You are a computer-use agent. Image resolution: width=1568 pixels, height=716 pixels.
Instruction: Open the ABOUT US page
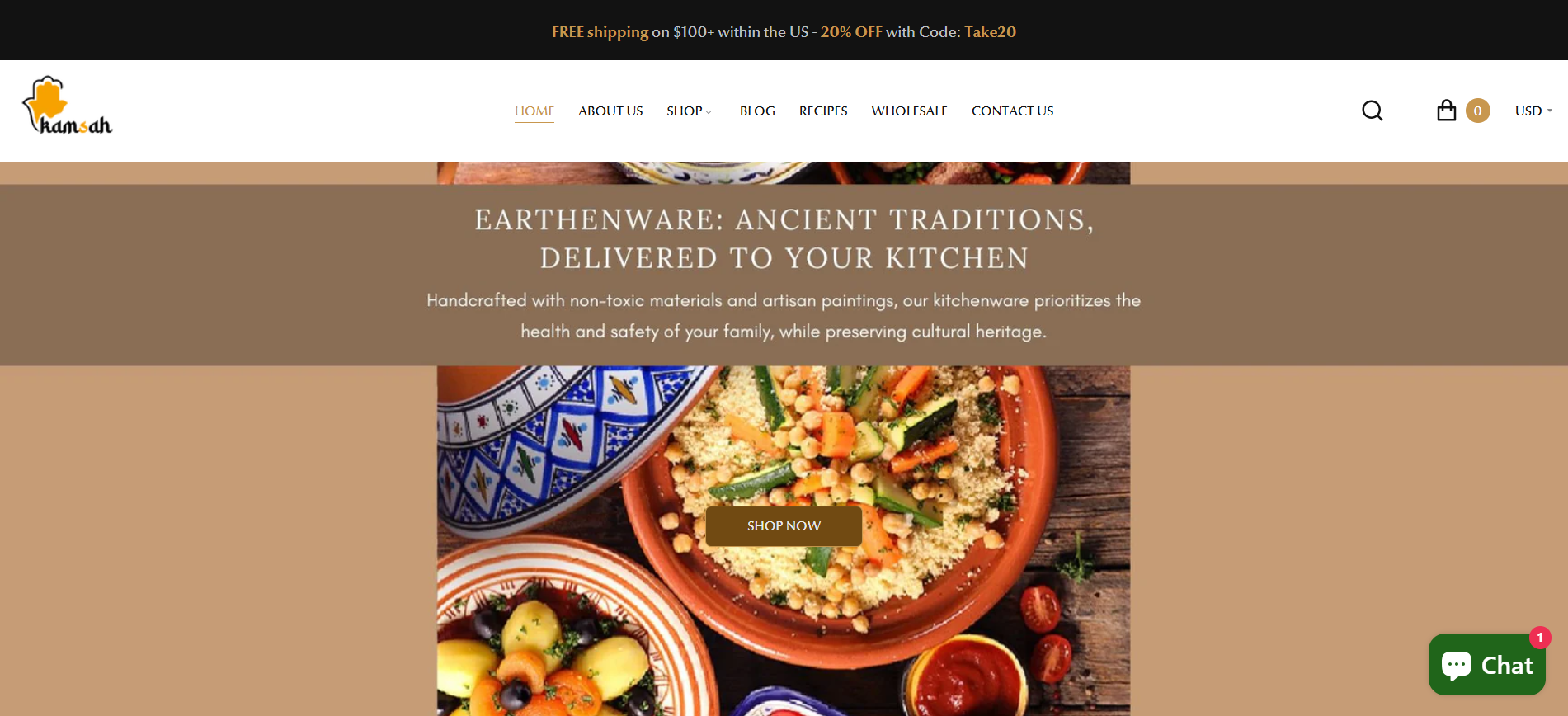(610, 111)
